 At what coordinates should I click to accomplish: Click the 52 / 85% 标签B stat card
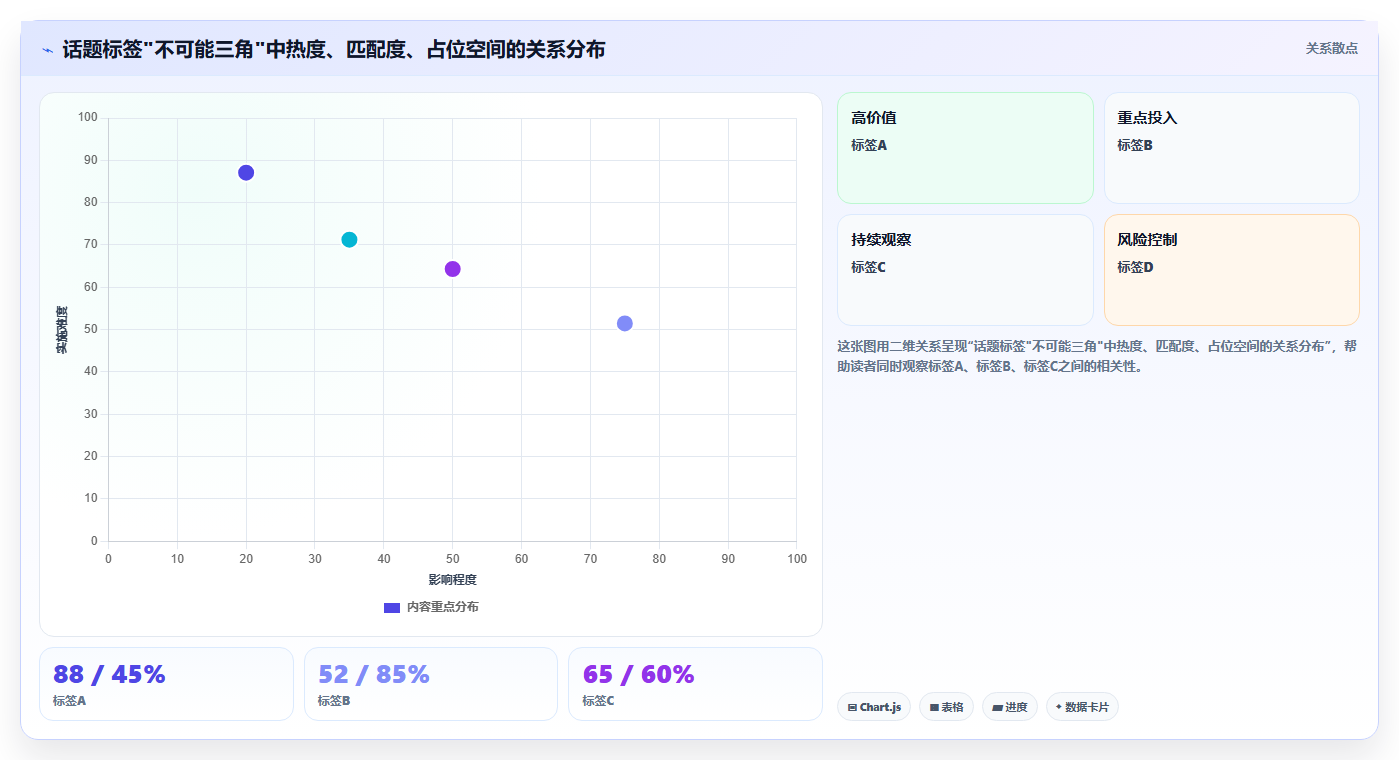click(431, 684)
